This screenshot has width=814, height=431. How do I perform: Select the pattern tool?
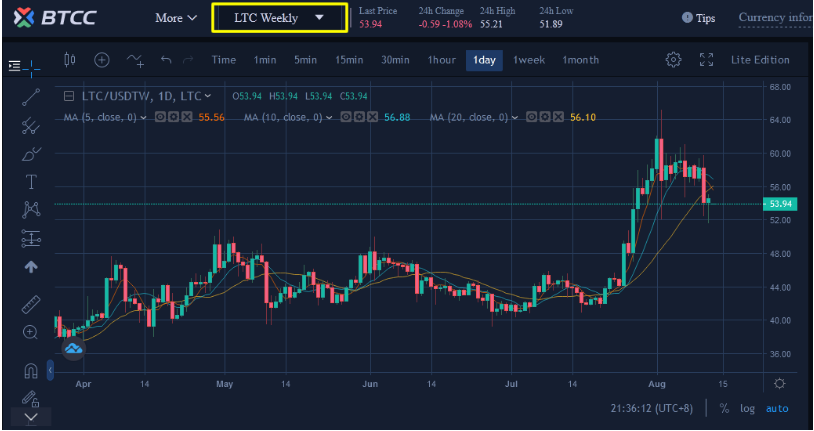click(31, 209)
